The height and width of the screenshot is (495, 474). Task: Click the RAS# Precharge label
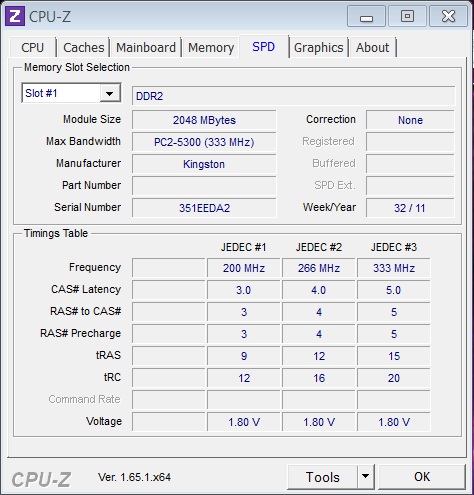click(81, 333)
